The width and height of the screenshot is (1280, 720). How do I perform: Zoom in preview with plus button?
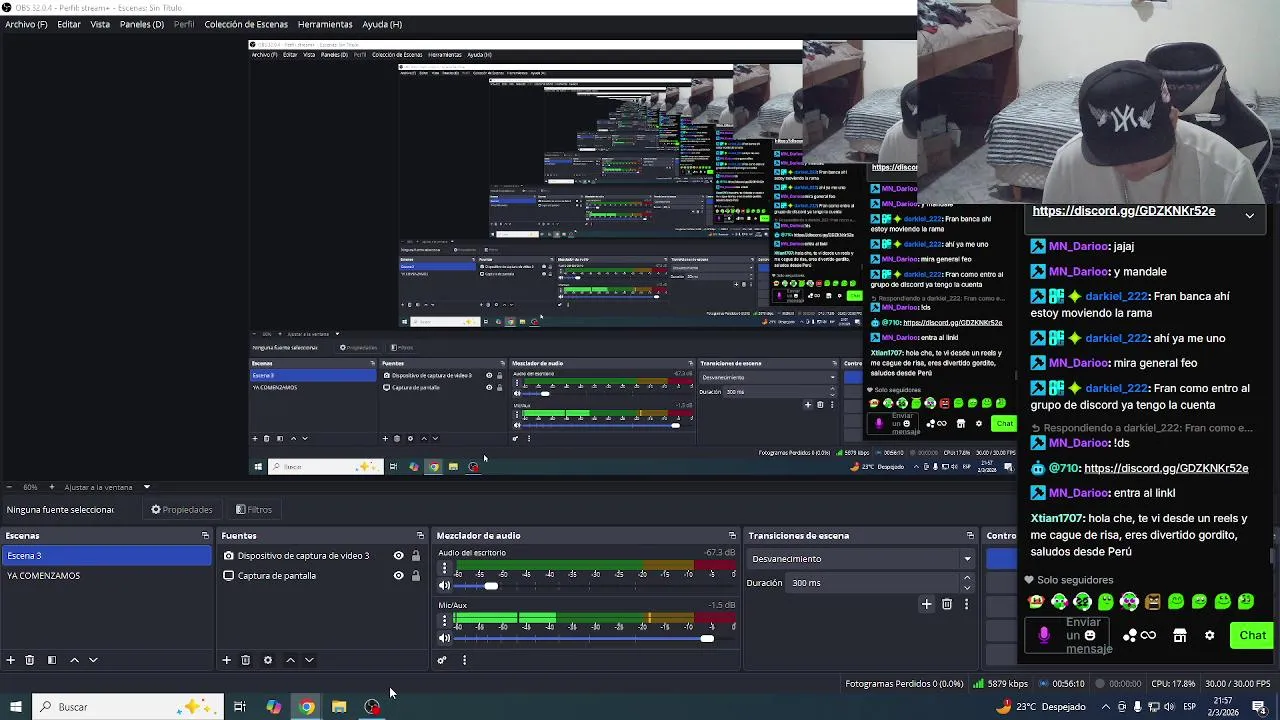[x=50, y=487]
